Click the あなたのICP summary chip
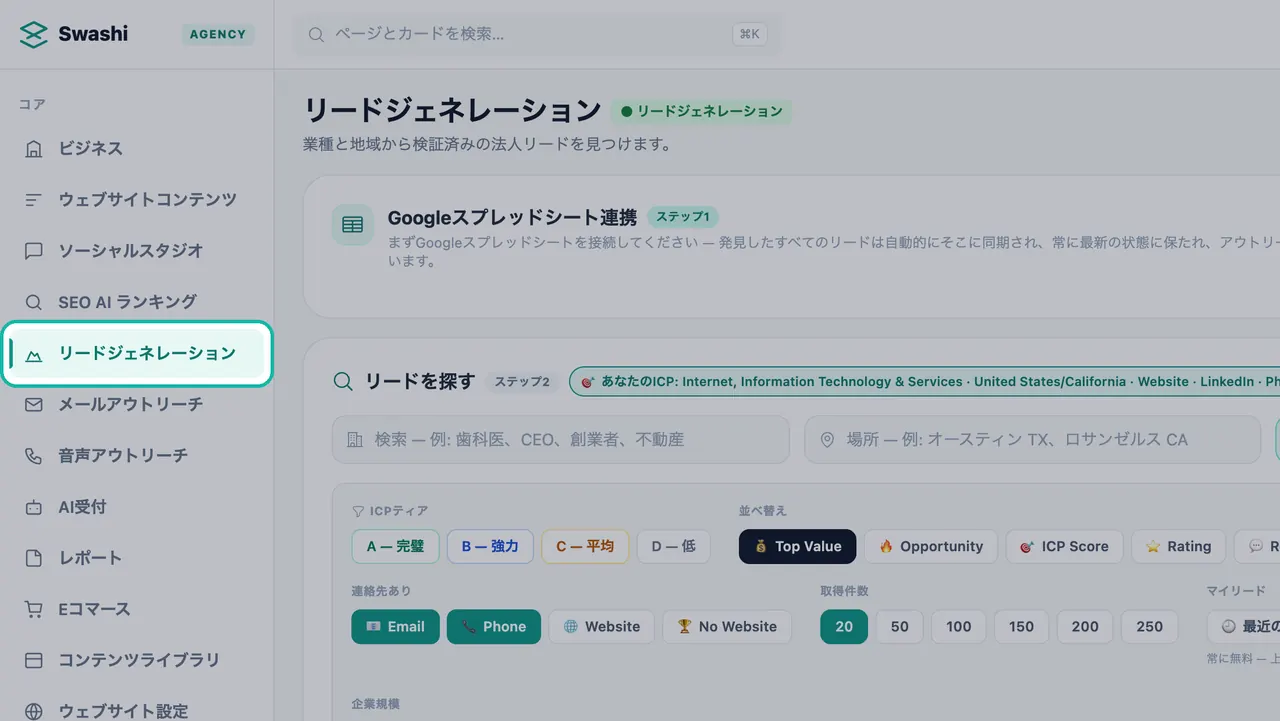 925,381
